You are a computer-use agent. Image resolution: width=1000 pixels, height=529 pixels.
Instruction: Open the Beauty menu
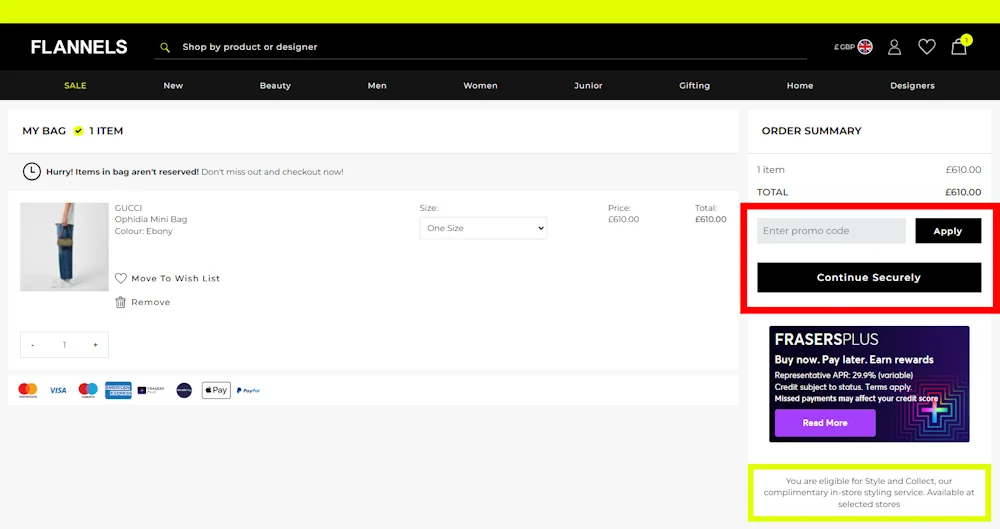click(275, 86)
